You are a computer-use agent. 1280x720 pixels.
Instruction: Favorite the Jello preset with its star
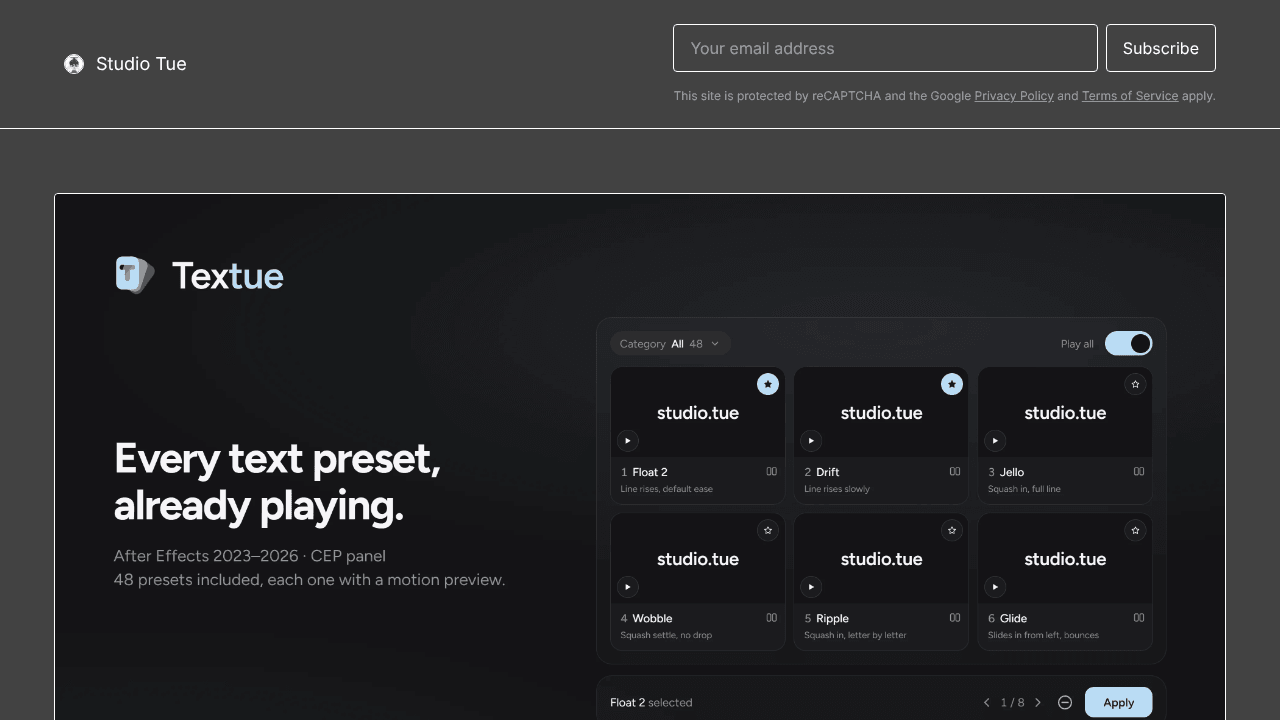1135,384
